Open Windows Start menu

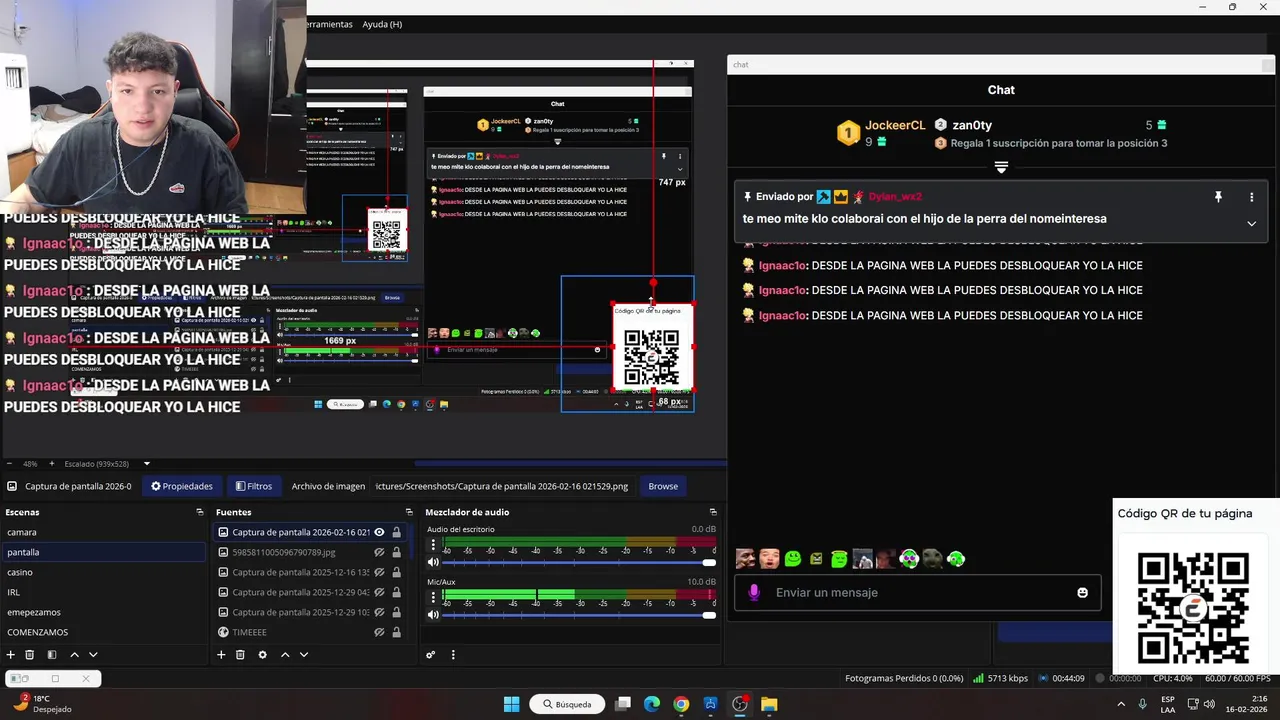tap(511, 704)
